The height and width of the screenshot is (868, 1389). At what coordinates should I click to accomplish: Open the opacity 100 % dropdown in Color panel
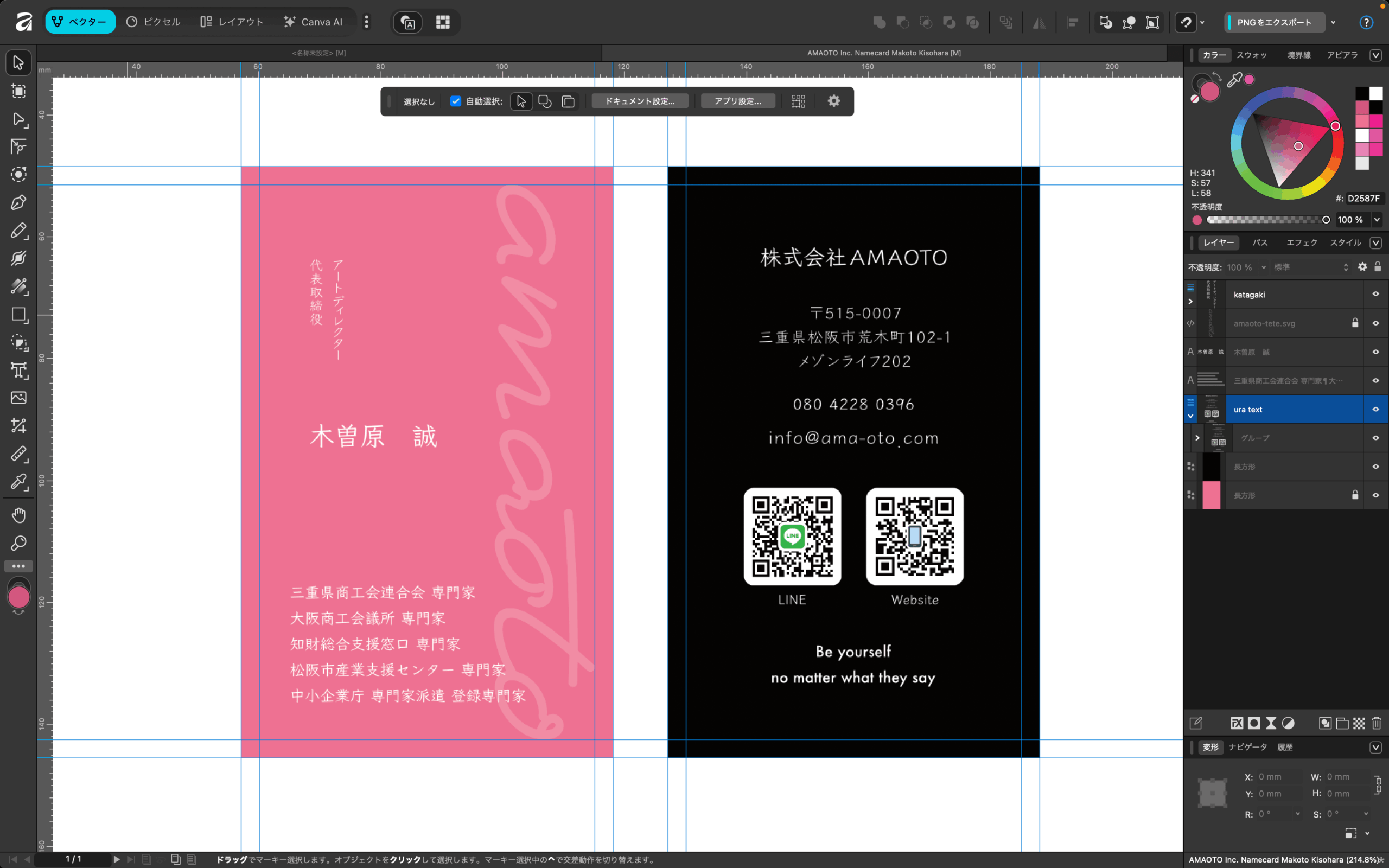click(x=1377, y=220)
